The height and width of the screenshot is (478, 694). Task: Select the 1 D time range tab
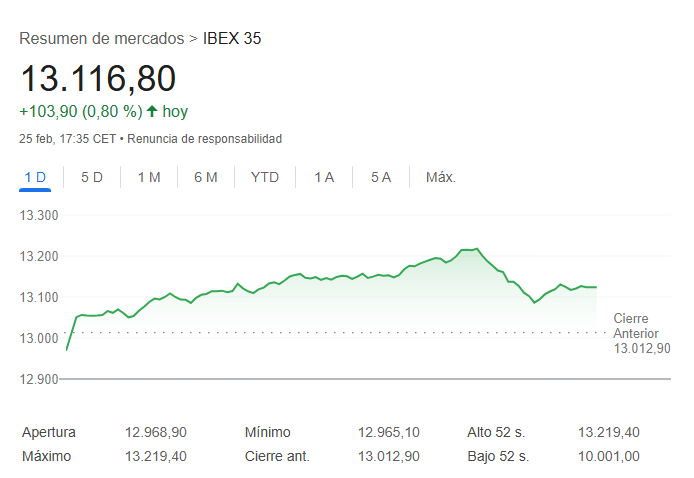pos(35,177)
